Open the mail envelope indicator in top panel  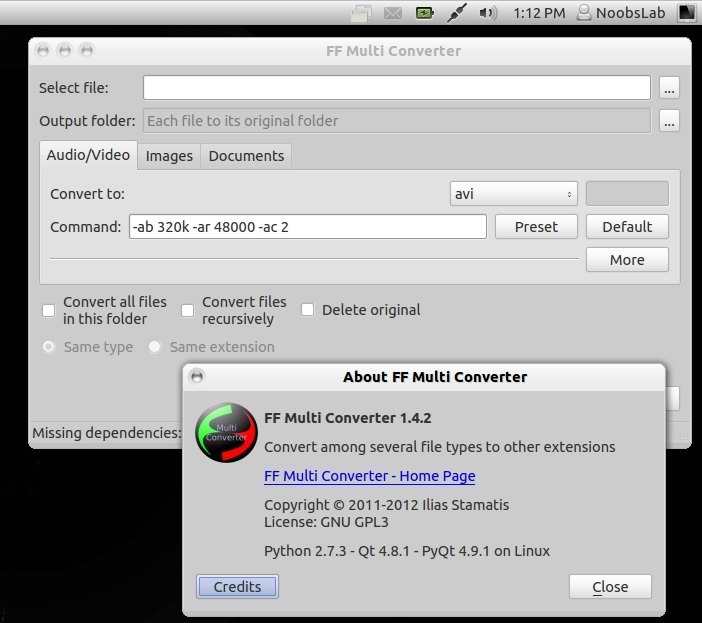pyautogui.click(x=393, y=13)
